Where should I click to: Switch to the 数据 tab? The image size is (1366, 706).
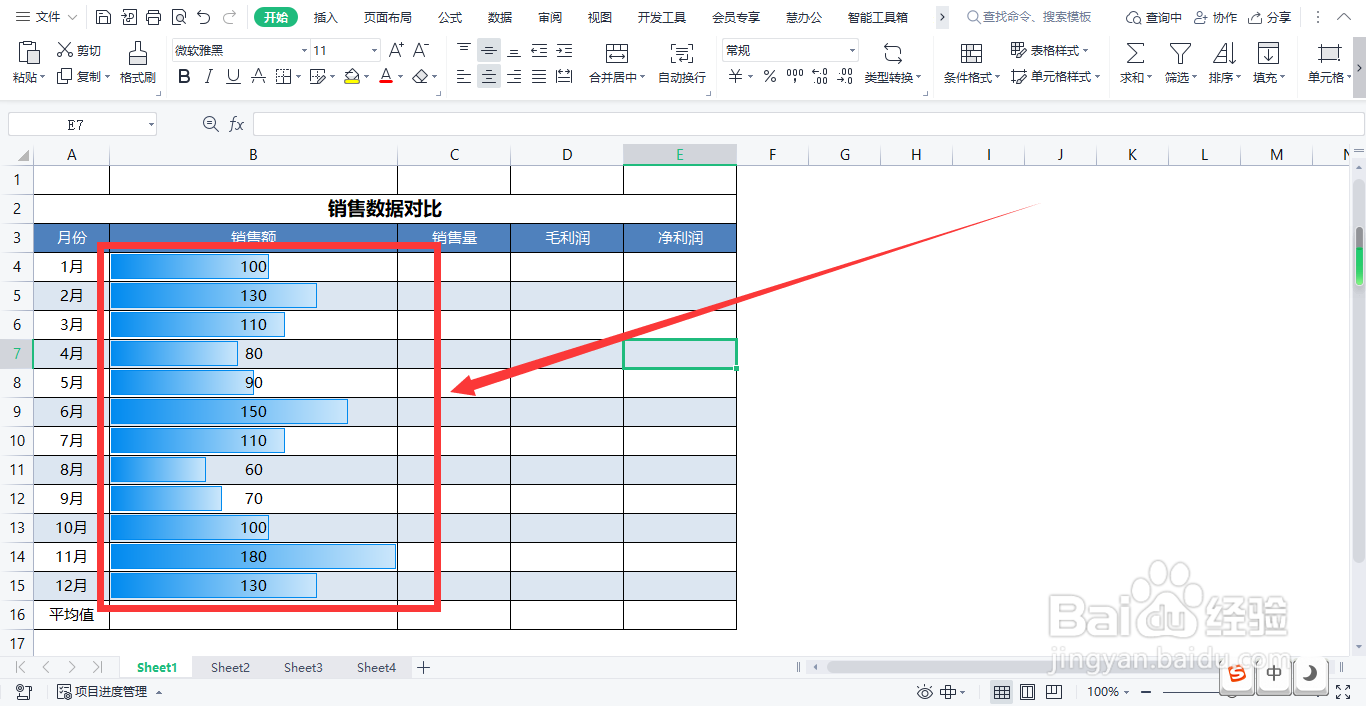click(500, 17)
